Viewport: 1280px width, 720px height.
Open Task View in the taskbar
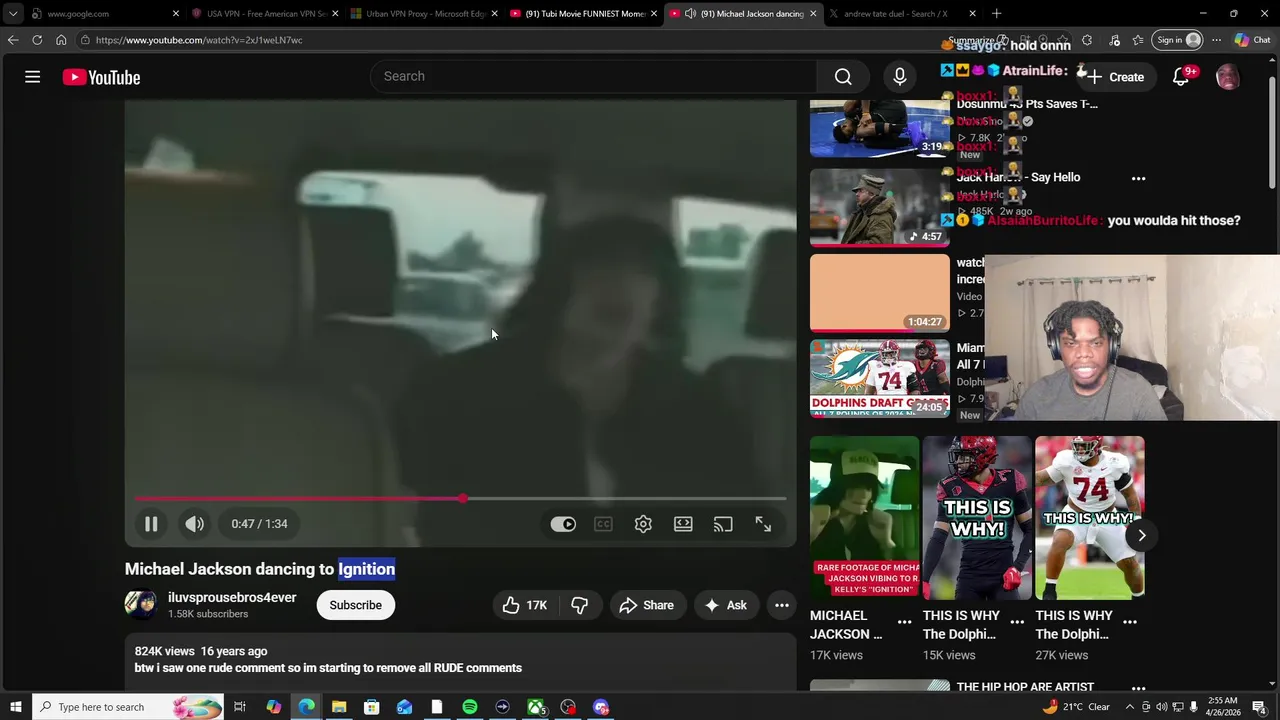[x=240, y=707]
